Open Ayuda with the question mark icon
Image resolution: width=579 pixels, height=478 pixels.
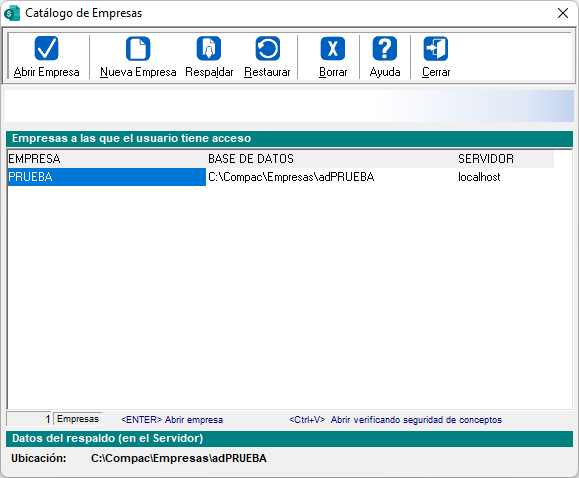pyautogui.click(x=385, y=48)
